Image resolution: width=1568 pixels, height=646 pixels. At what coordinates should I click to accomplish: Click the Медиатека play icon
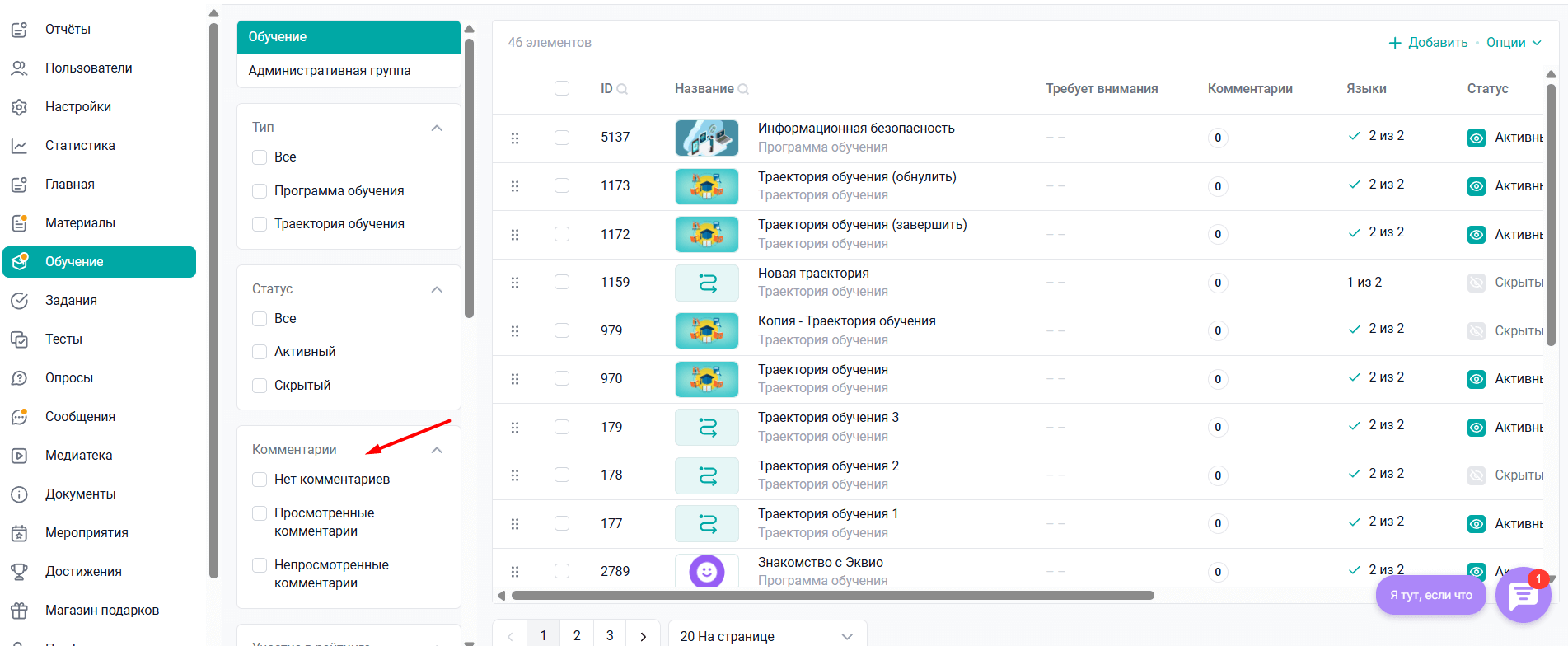pyautogui.click(x=19, y=456)
